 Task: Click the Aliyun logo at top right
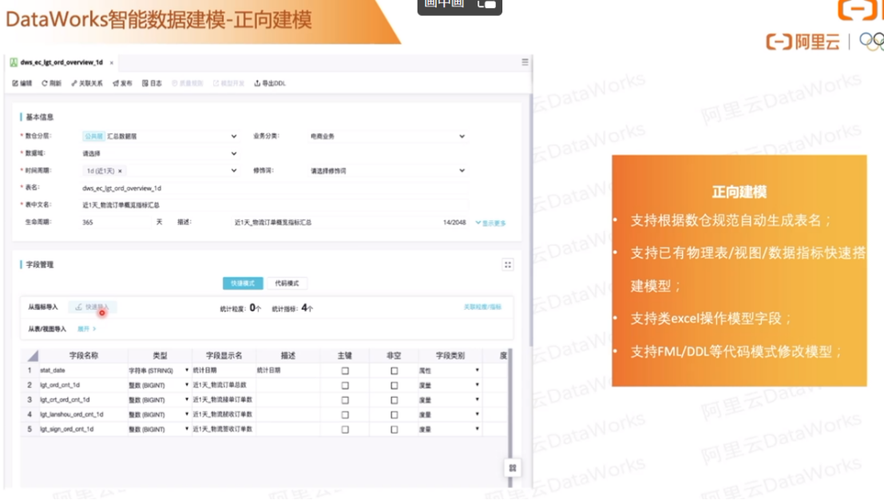803,42
